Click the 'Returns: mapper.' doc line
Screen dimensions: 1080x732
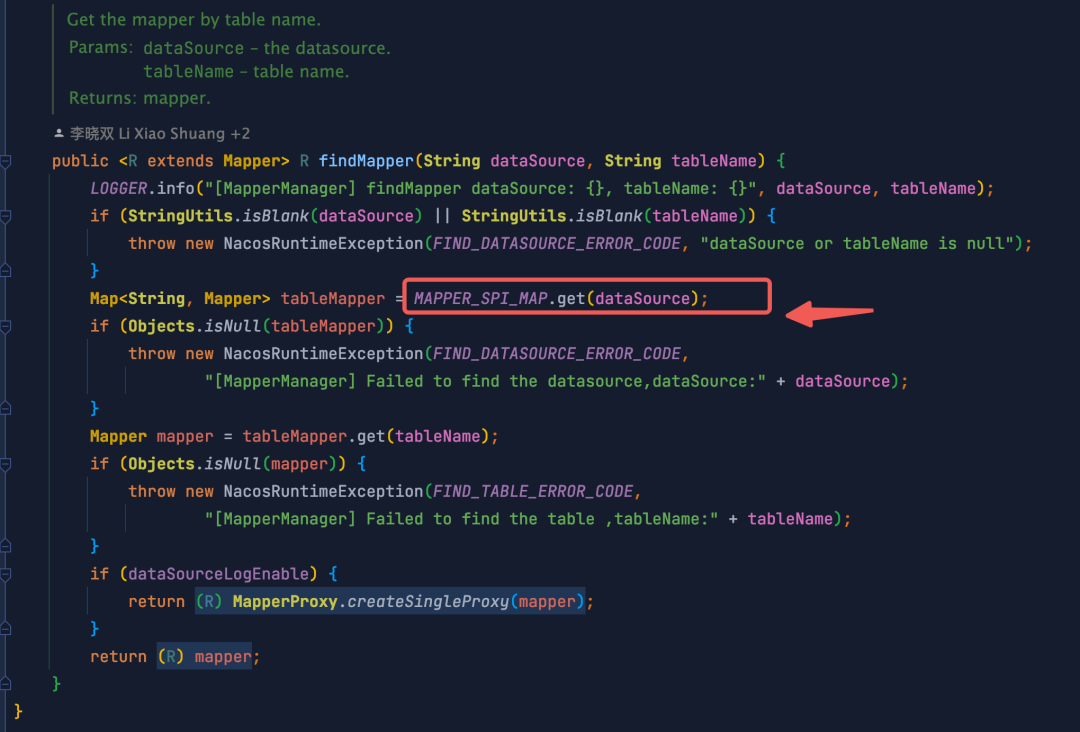[x=140, y=98]
